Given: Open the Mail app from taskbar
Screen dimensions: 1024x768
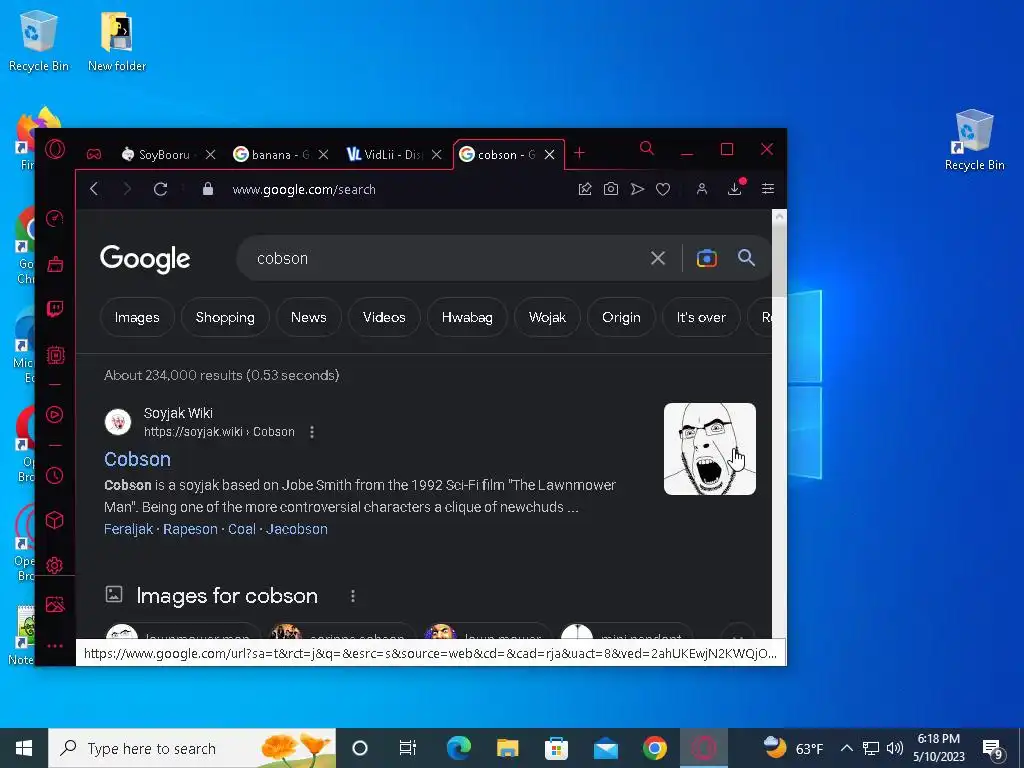Looking at the screenshot, I should pos(605,748).
